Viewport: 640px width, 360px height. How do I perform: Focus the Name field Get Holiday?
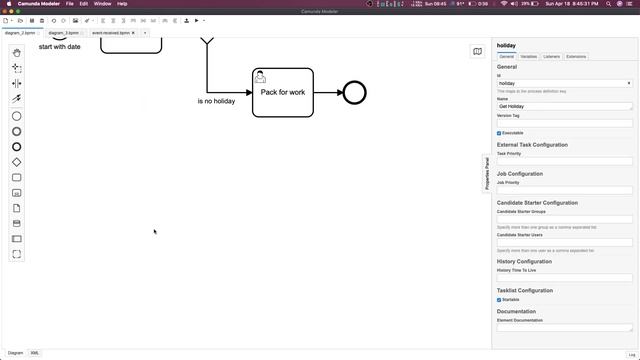pos(564,106)
